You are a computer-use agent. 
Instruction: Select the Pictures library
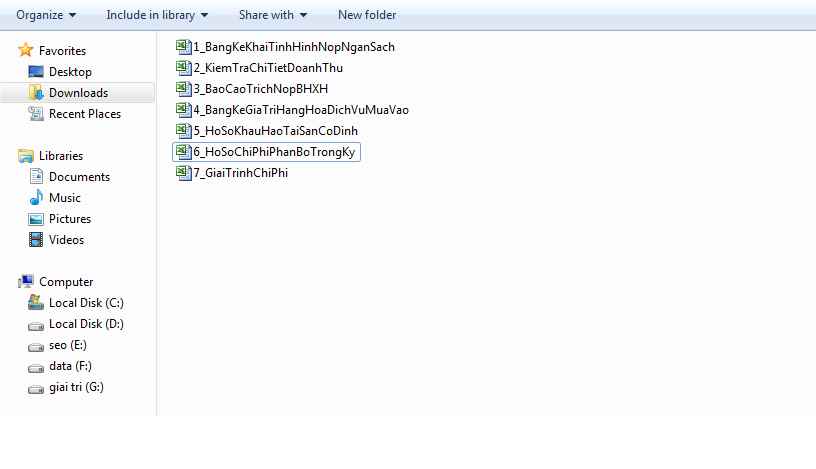70,219
